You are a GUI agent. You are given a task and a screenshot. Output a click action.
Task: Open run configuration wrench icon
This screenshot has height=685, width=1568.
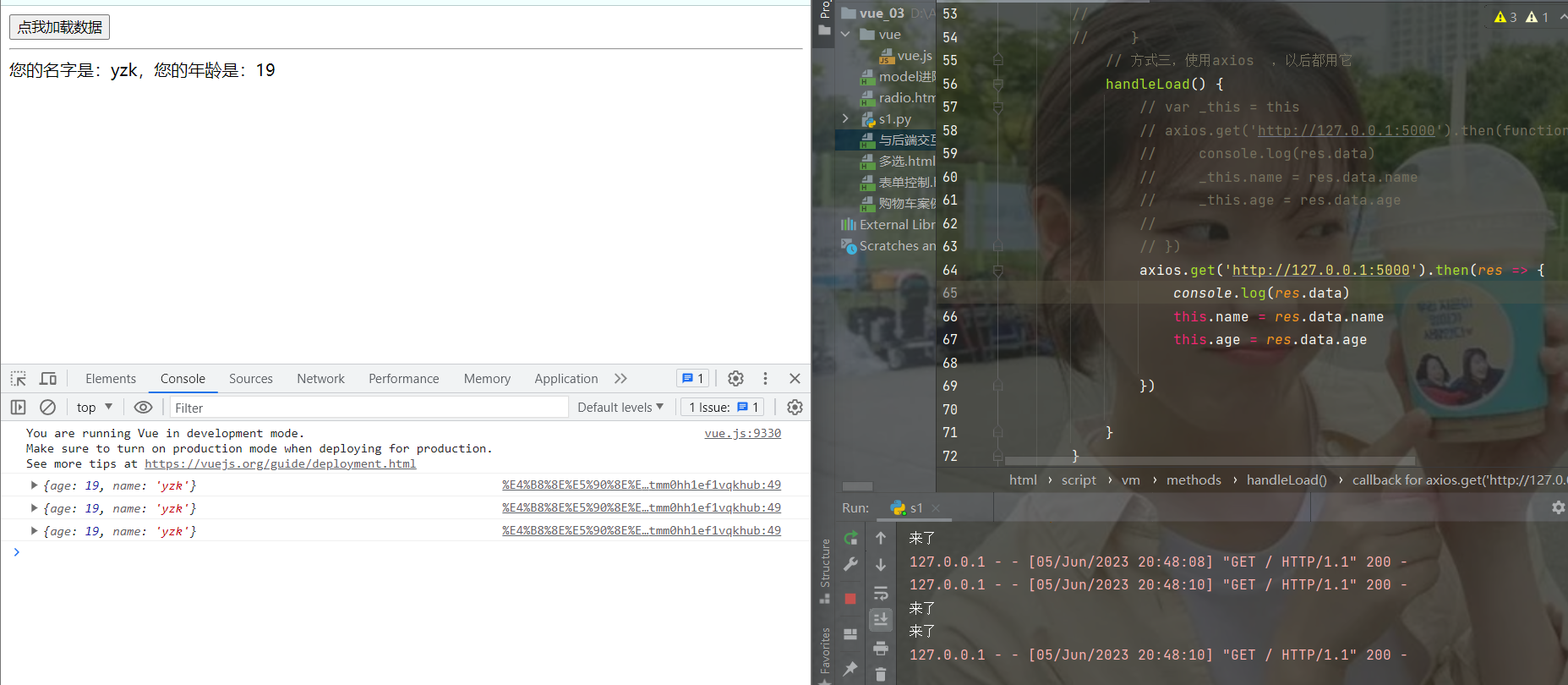tap(850, 564)
